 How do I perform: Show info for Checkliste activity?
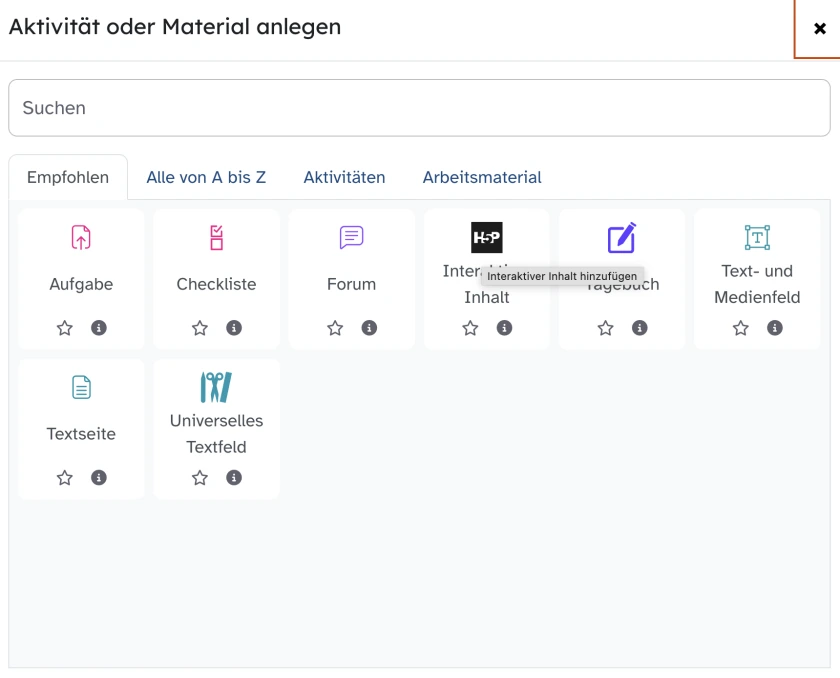(234, 328)
